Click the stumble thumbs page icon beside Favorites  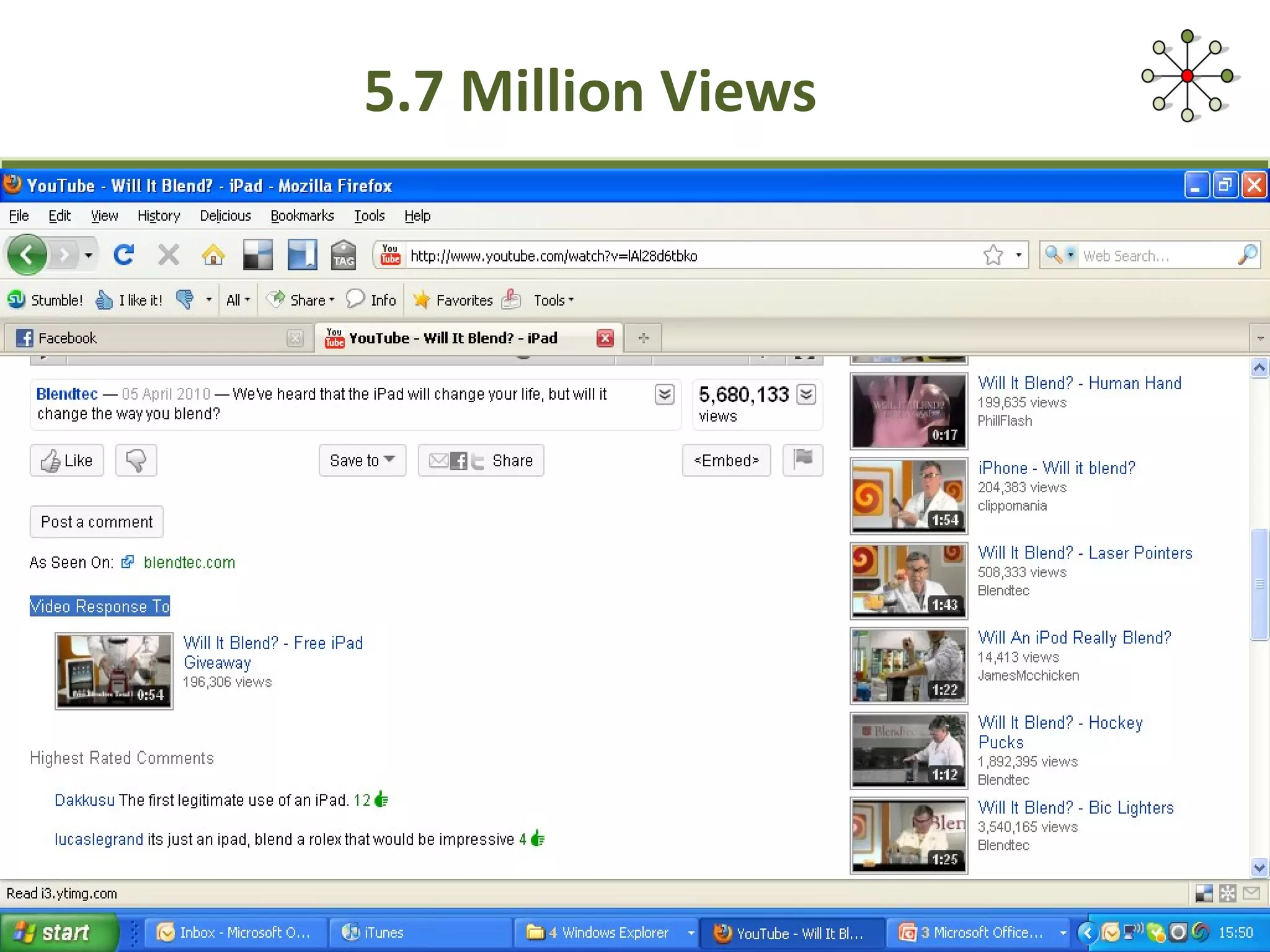pyautogui.click(x=511, y=300)
